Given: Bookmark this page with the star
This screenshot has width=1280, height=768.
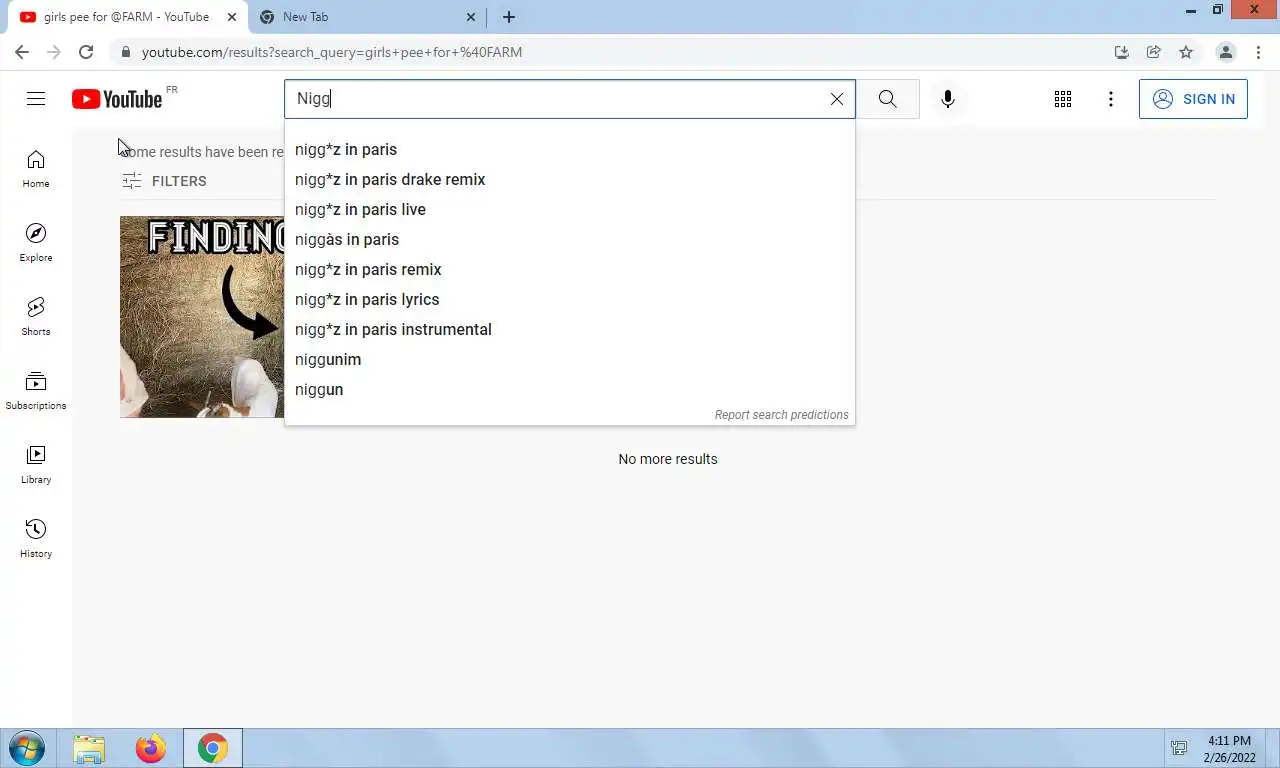Looking at the screenshot, I should click(x=1186, y=52).
